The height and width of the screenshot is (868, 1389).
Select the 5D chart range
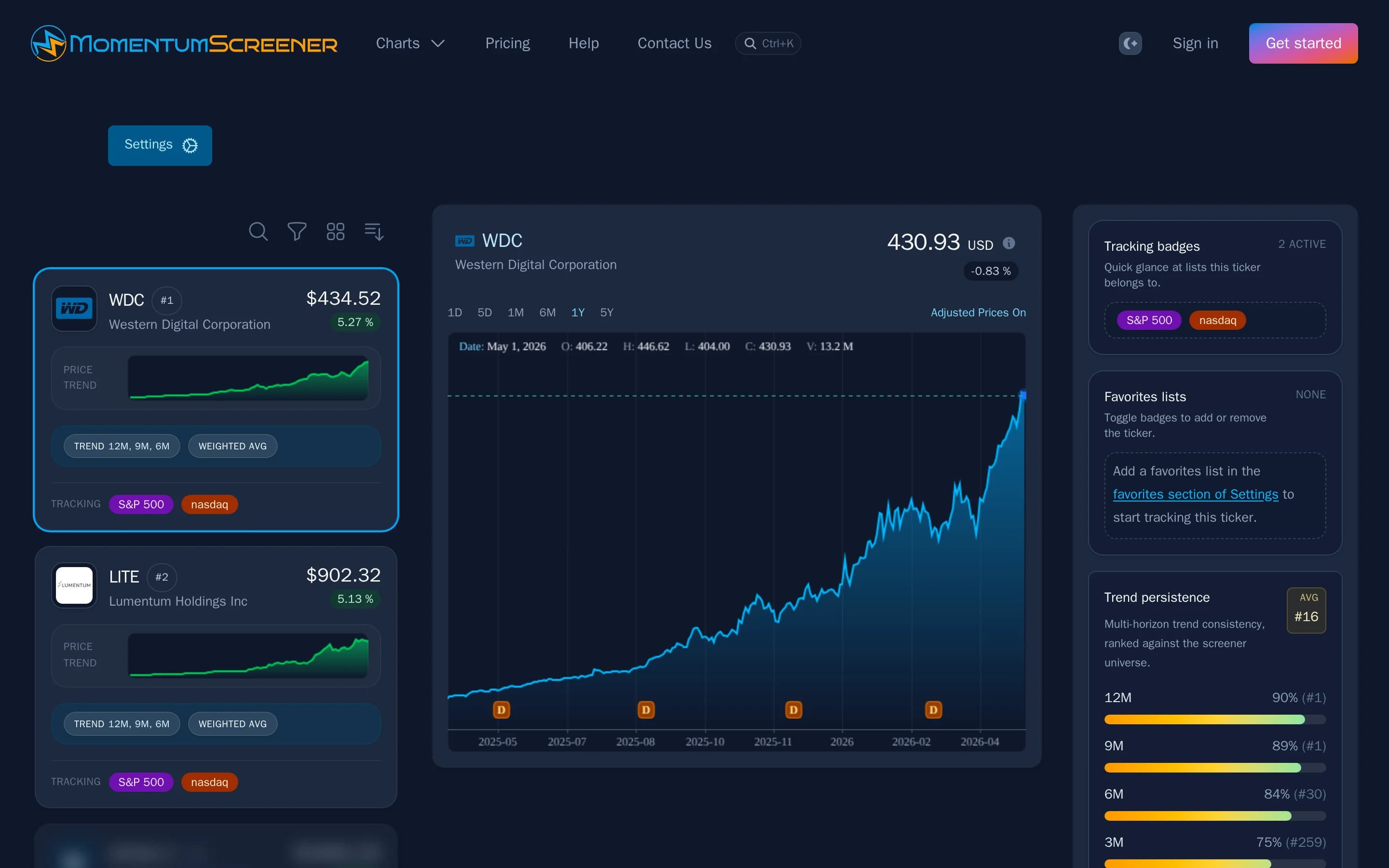pos(484,312)
